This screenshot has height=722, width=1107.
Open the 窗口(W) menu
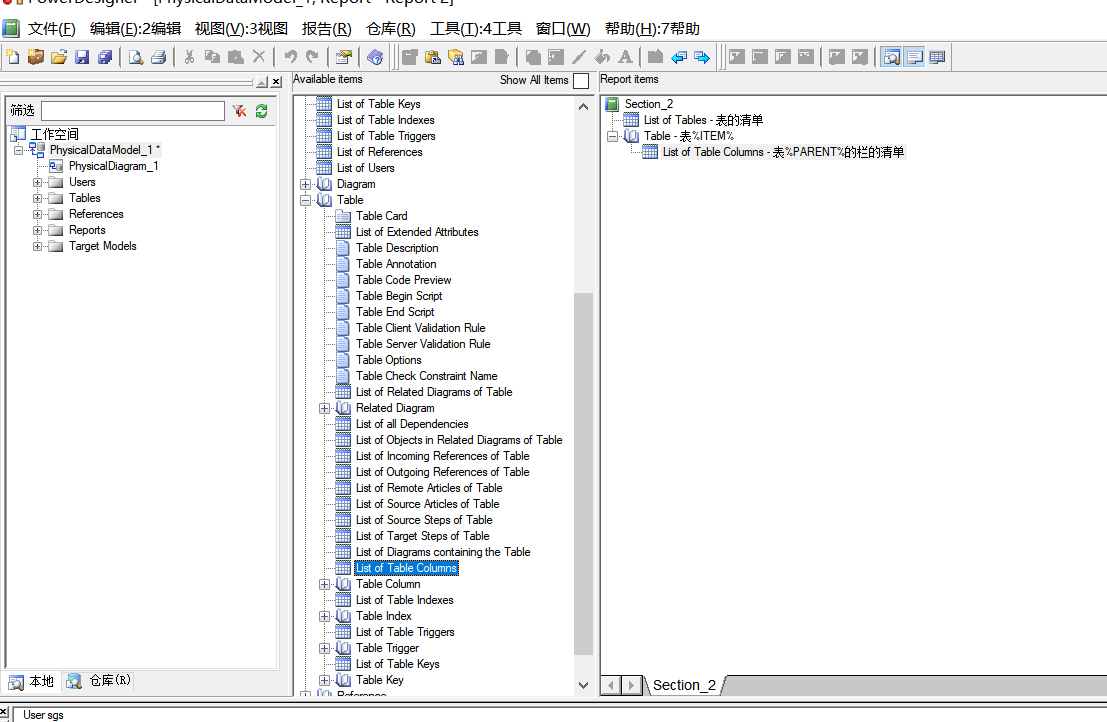click(x=563, y=29)
